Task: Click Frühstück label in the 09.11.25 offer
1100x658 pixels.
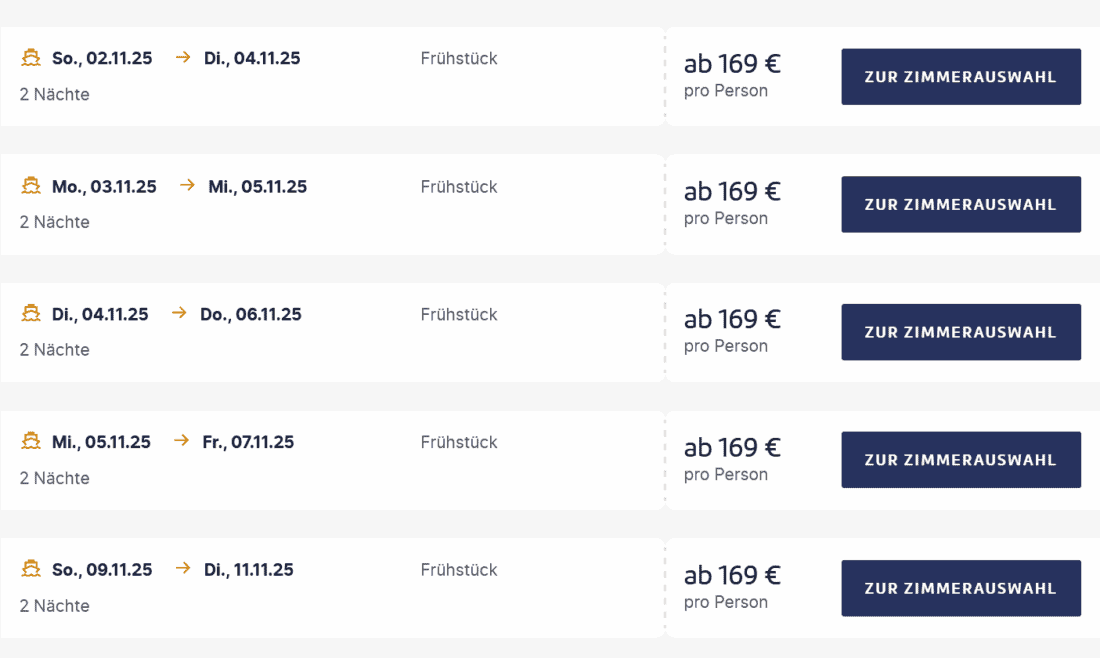Action: click(x=459, y=570)
